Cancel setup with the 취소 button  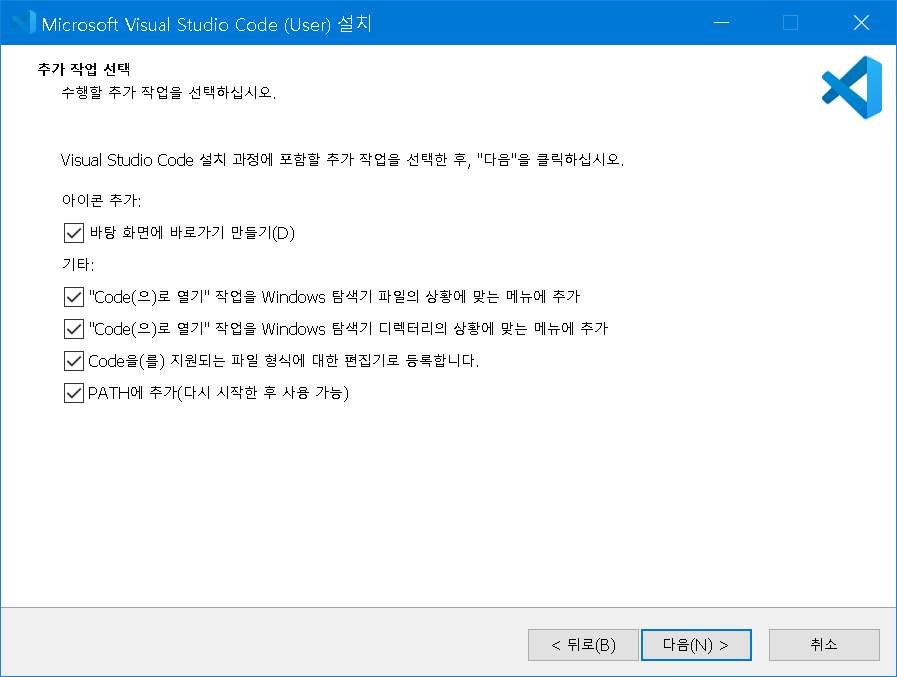pyautogui.click(x=824, y=645)
